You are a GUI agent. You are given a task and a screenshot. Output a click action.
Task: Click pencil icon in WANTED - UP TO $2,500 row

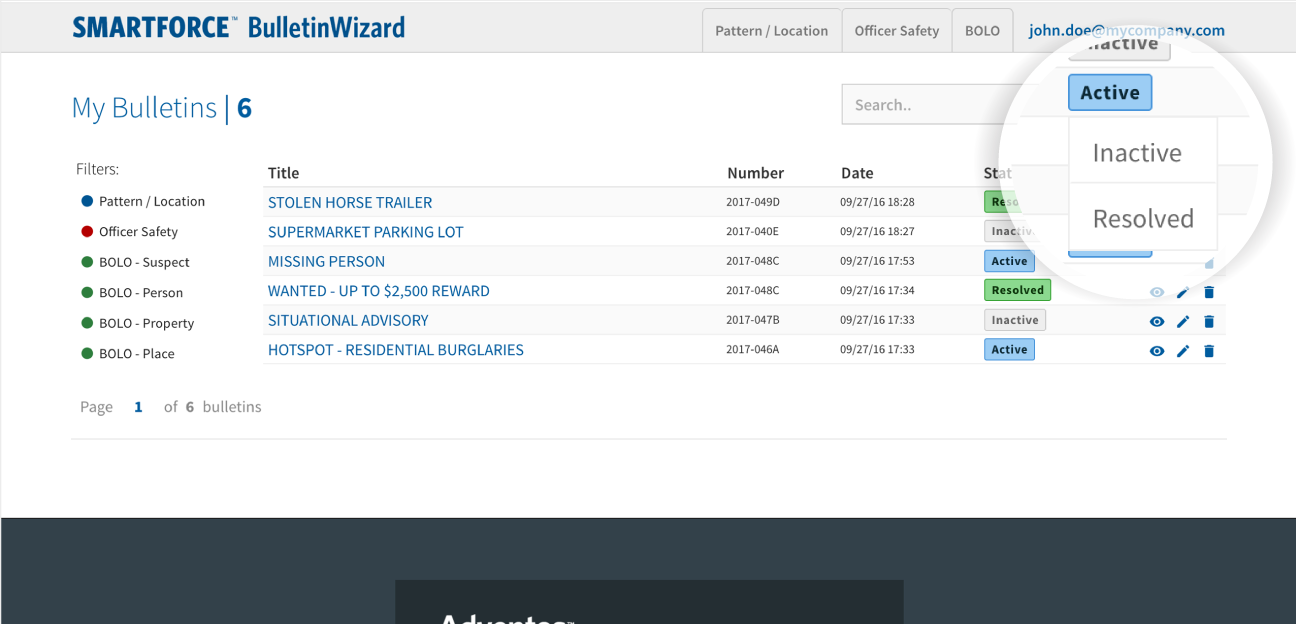(1183, 292)
